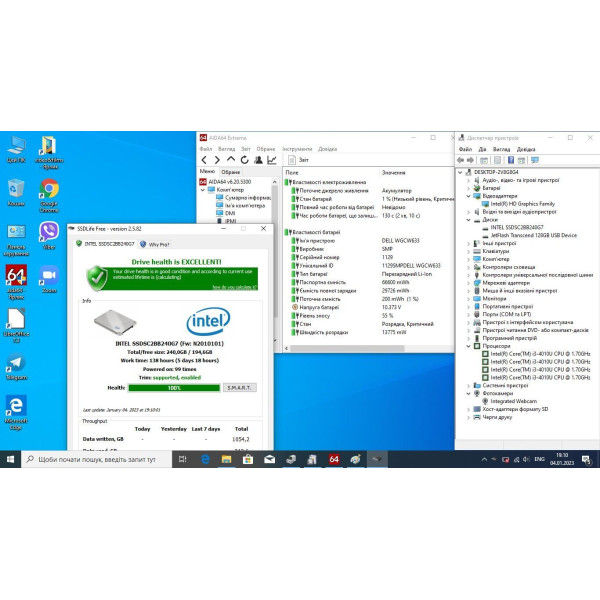This screenshot has height=600, width=600.
Task: Show hidden tray icons chevron
Action: click(484, 459)
